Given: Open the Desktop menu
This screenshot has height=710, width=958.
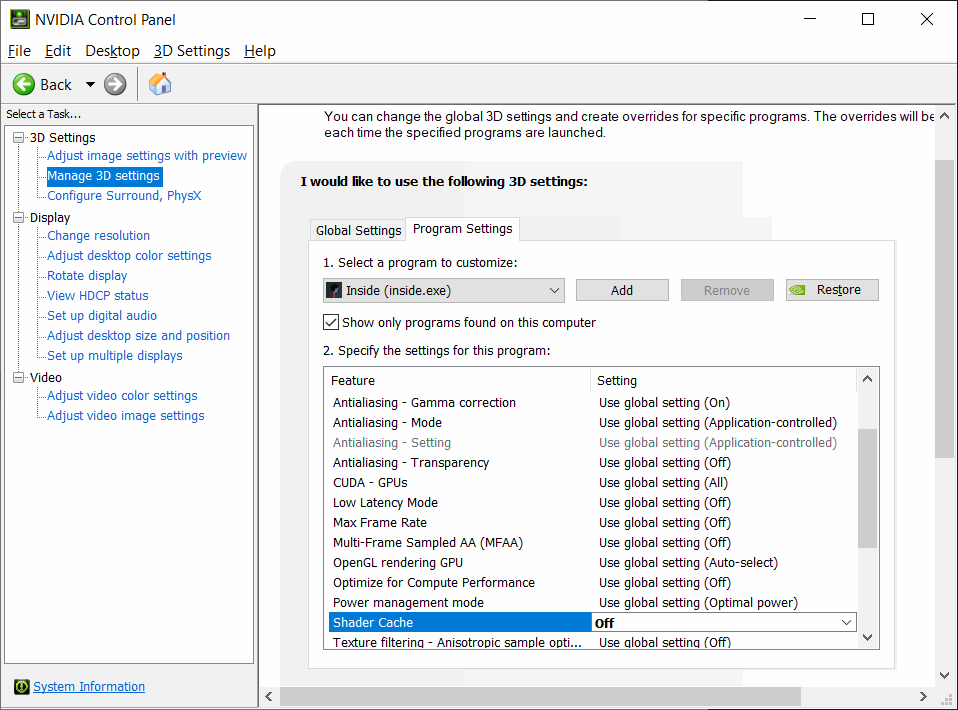Looking at the screenshot, I should (x=112, y=51).
